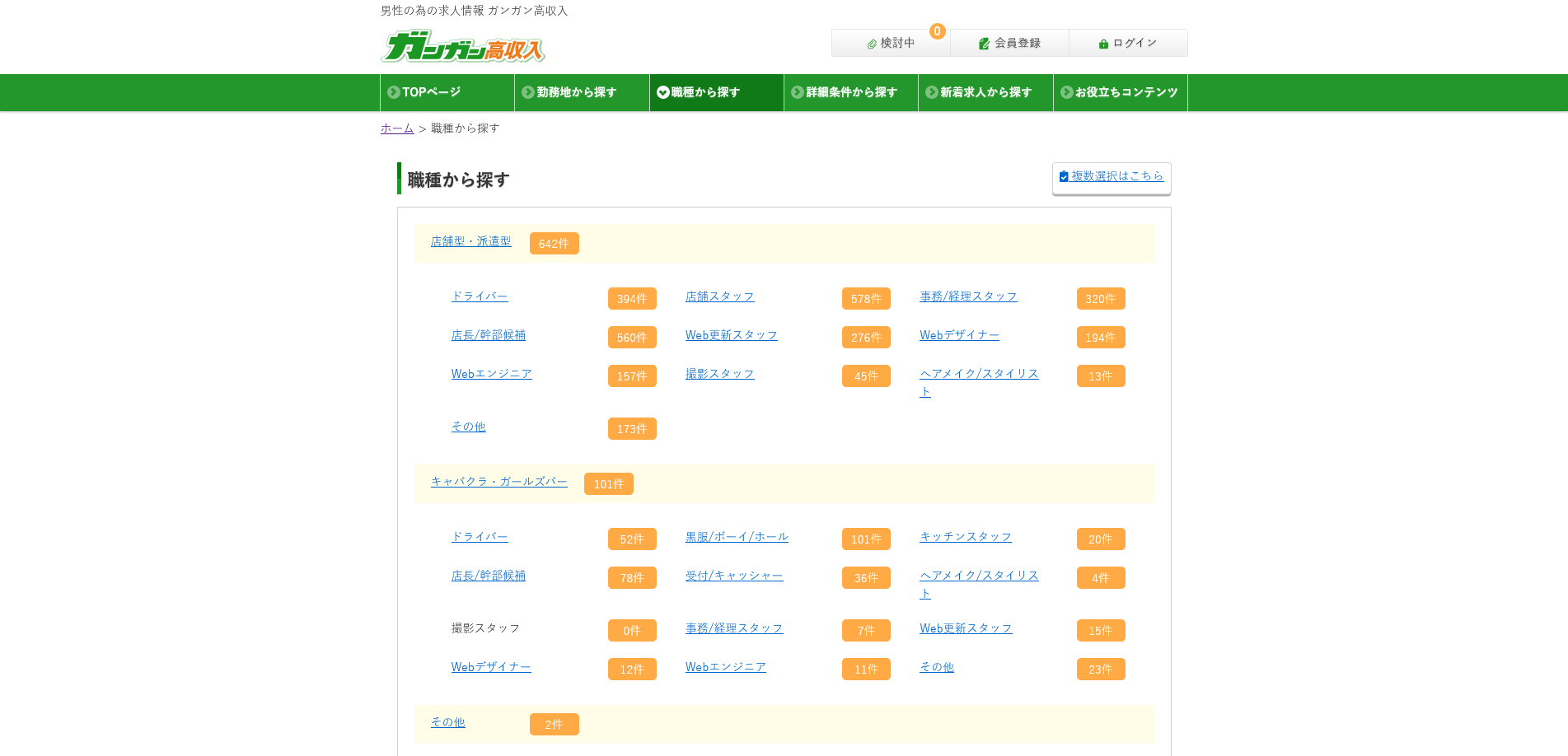
Task: Open Webデザイナー with 12件
Action: 491,667
